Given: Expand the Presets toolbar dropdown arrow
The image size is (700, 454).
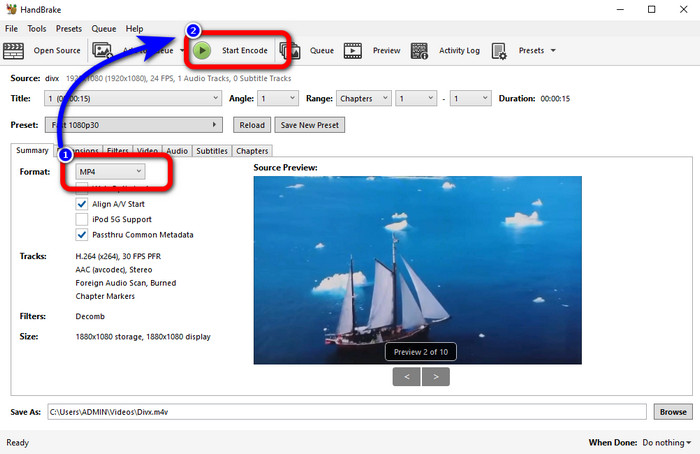Looking at the screenshot, I should pos(553,50).
